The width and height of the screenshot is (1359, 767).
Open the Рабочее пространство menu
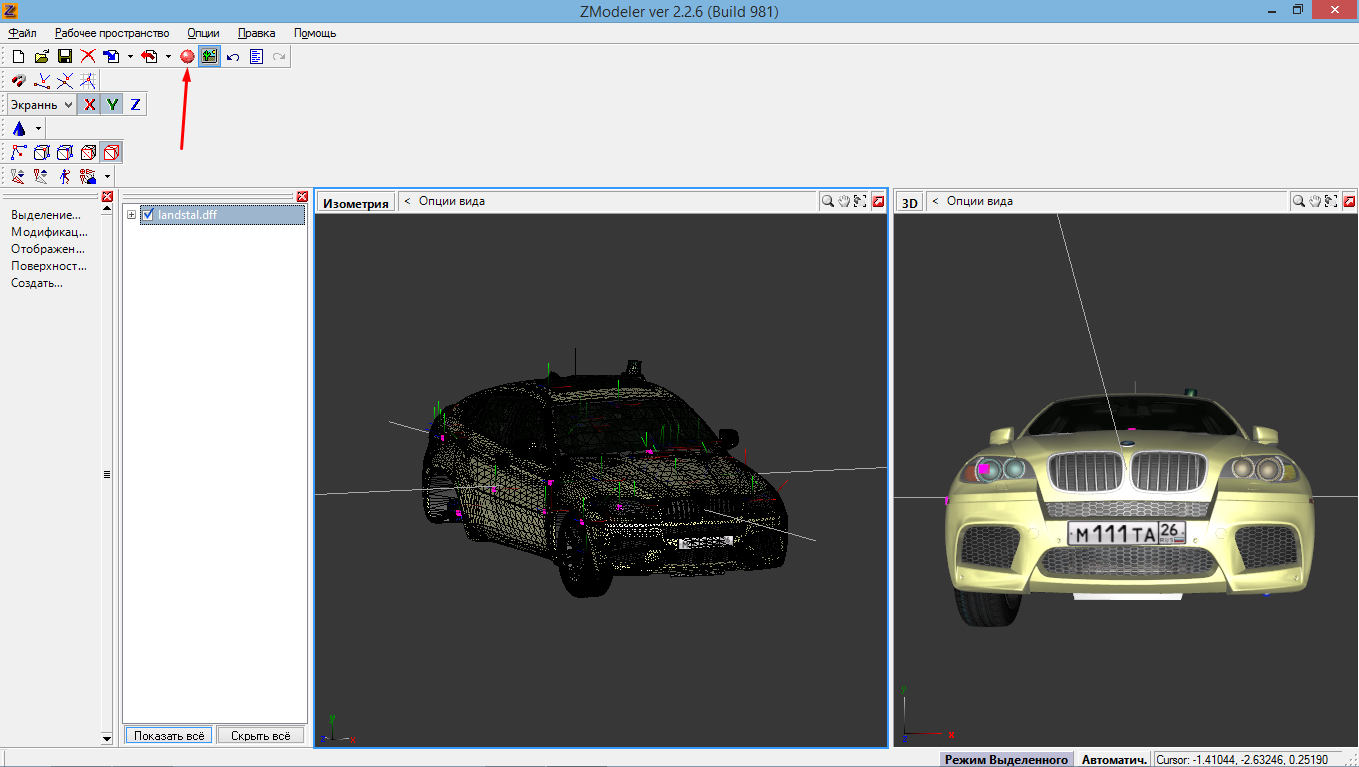pos(112,33)
